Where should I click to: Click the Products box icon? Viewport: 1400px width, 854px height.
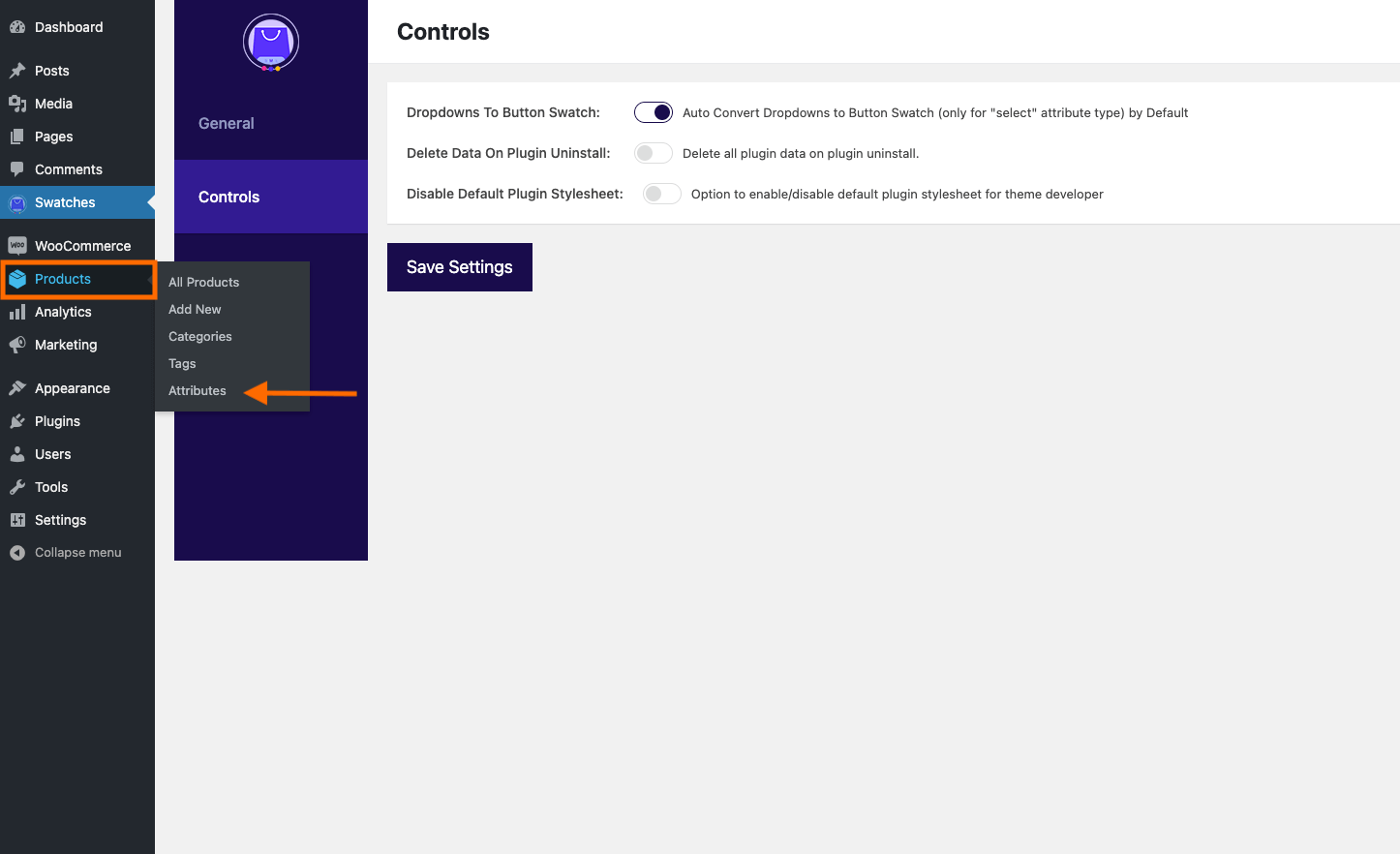pos(17,280)
